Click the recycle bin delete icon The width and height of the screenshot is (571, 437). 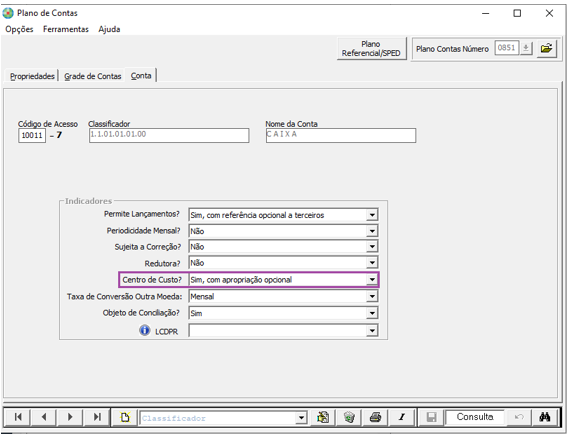(349, 417)
